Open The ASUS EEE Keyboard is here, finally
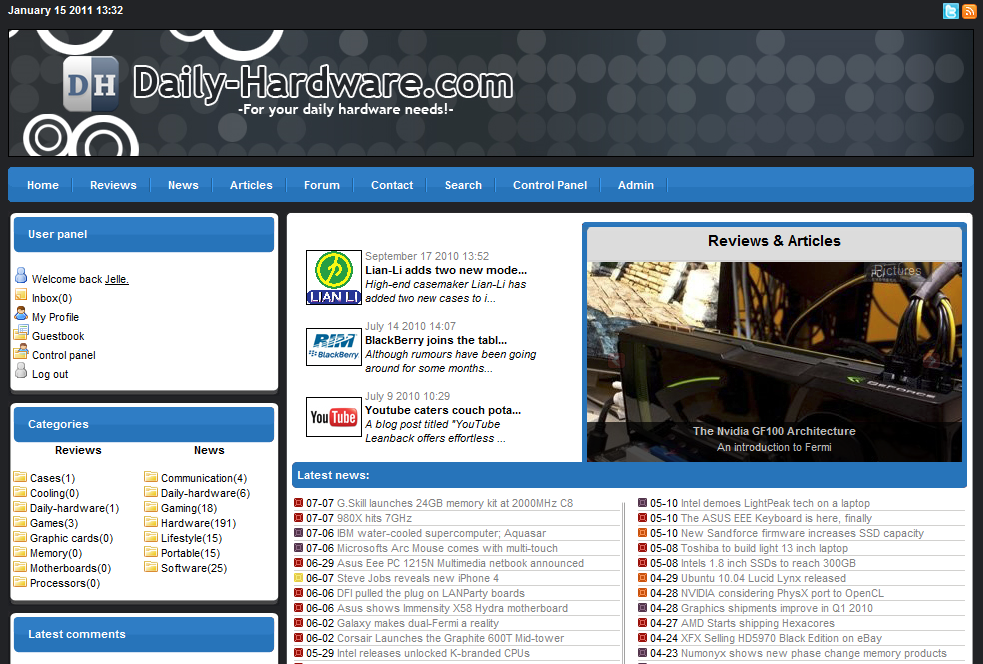The width and height of the screenshot is (983, 664). coord(776,518)
